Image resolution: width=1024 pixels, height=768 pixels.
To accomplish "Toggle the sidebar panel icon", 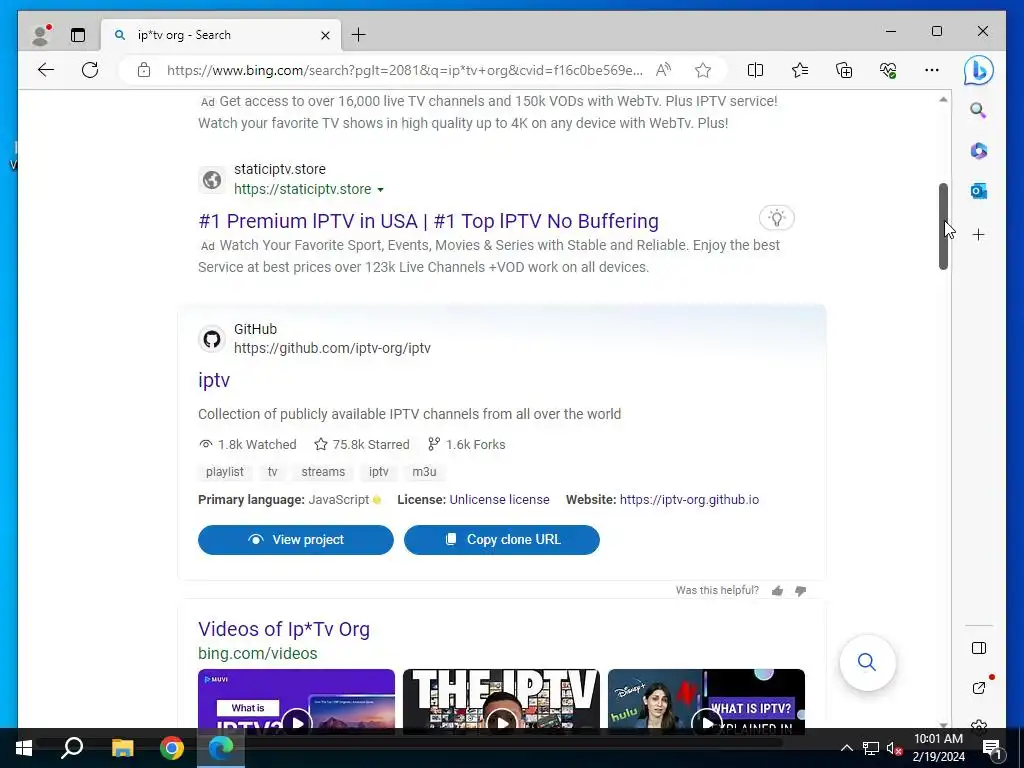I will click(x=978, y=648).
